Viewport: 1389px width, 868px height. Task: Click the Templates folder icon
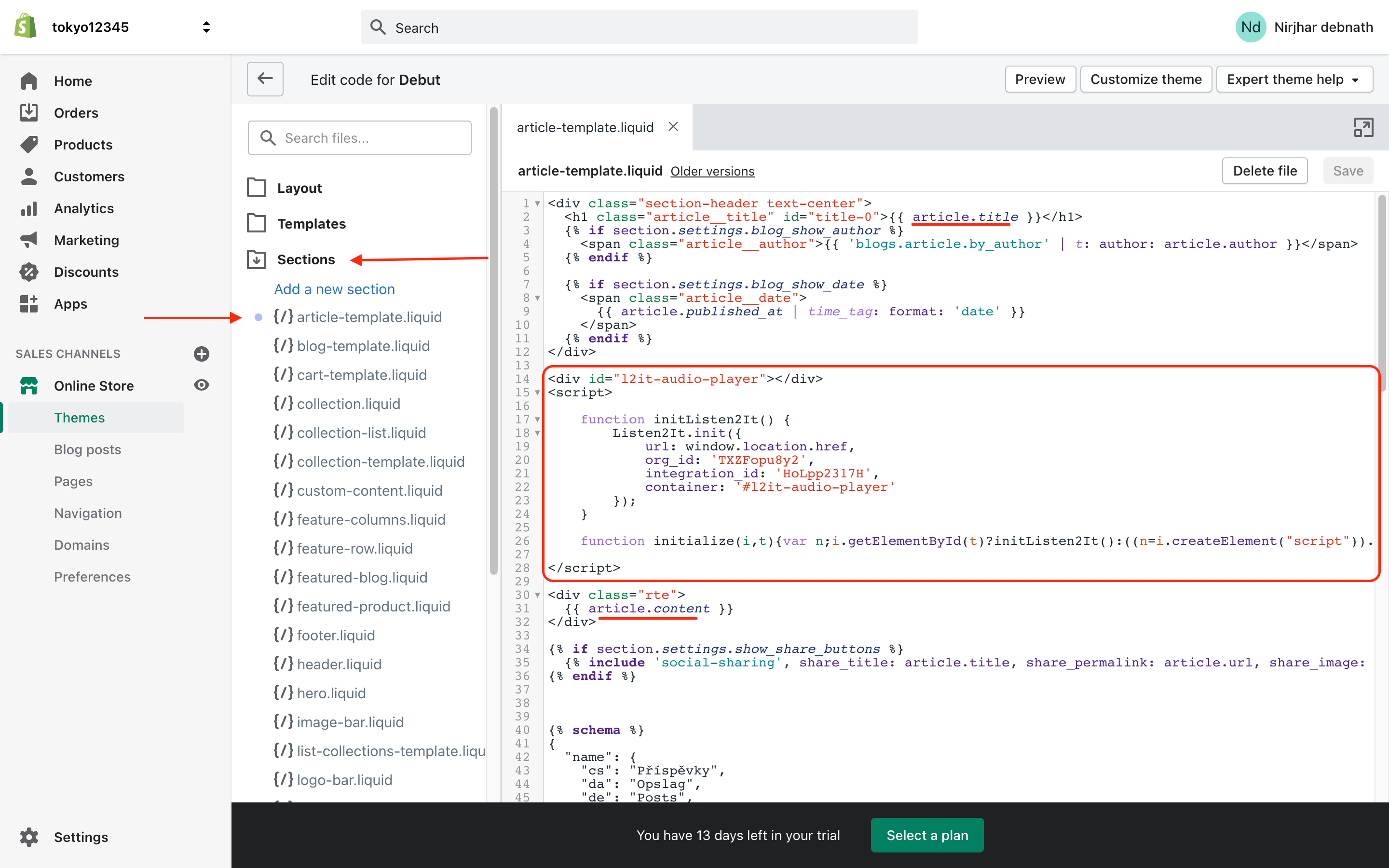tap(257, 223)
